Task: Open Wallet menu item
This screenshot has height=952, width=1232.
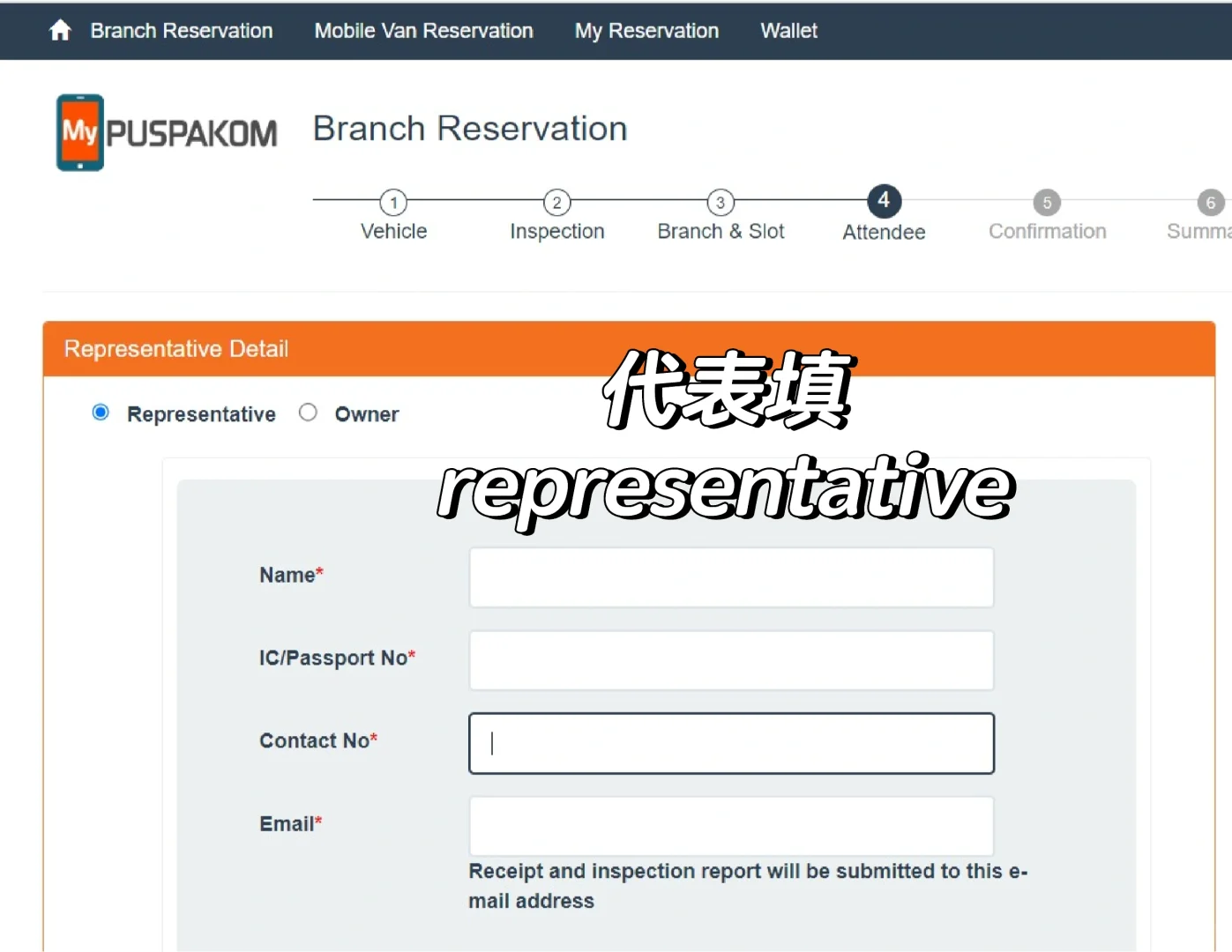Action: tap(789, 31)
